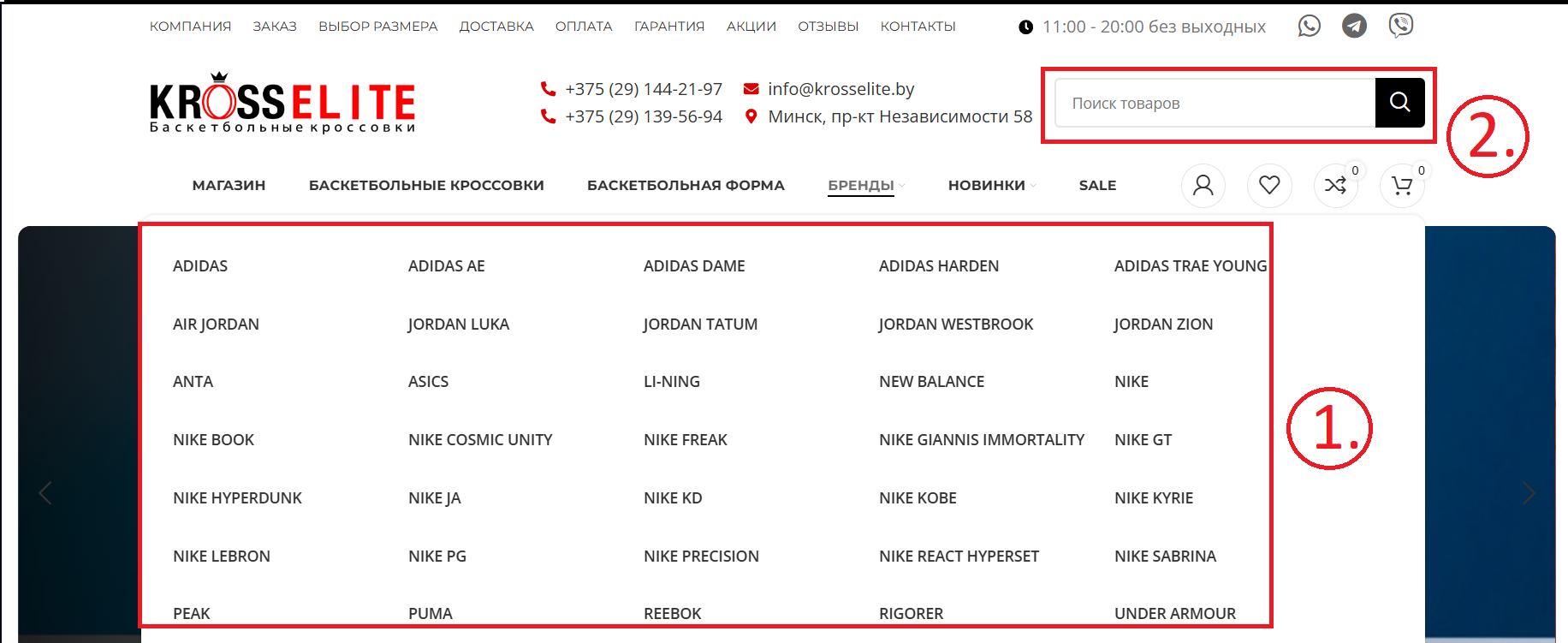
Task: Click the Поиск товаров search field
Action: tap(1215, 103)
